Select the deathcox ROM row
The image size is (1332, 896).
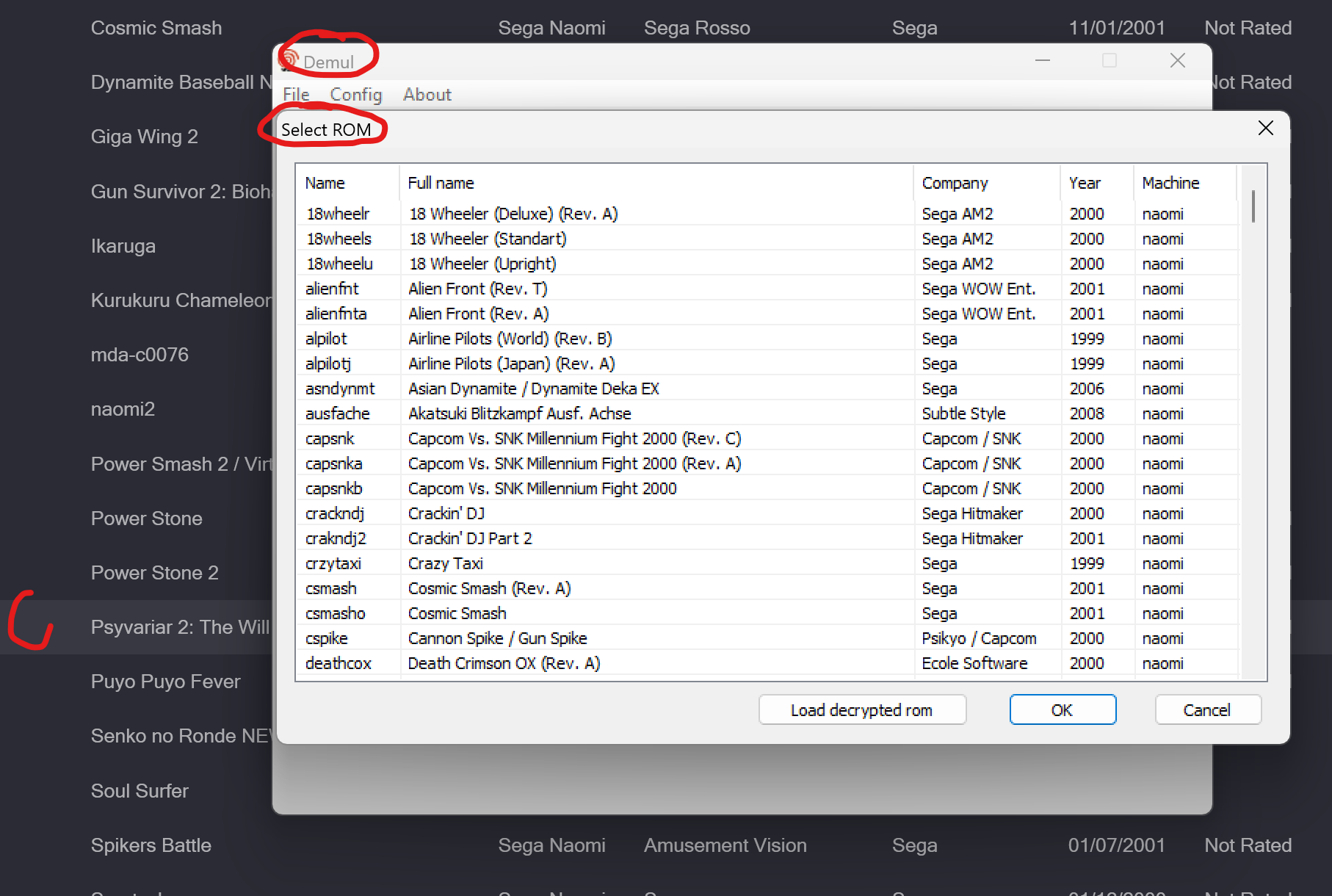(767, 663)
